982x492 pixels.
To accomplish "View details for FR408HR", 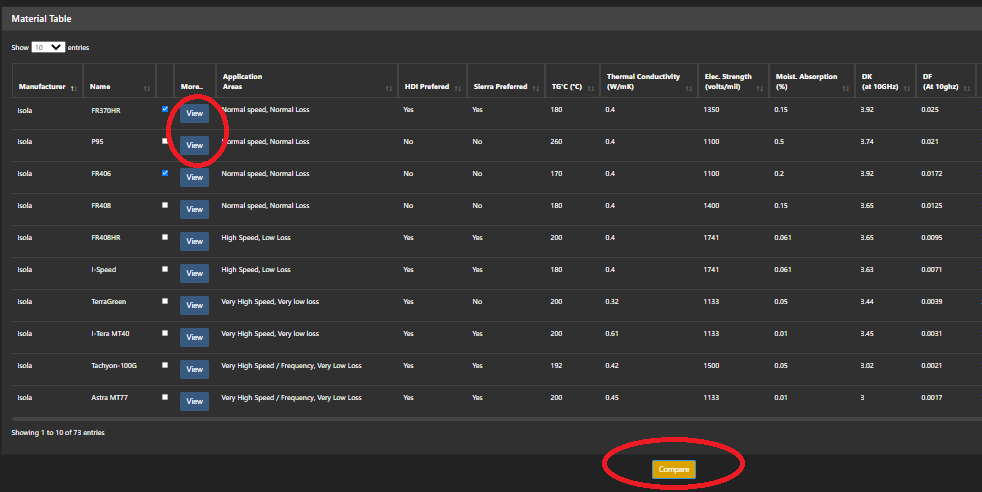I will coord(194,241).
